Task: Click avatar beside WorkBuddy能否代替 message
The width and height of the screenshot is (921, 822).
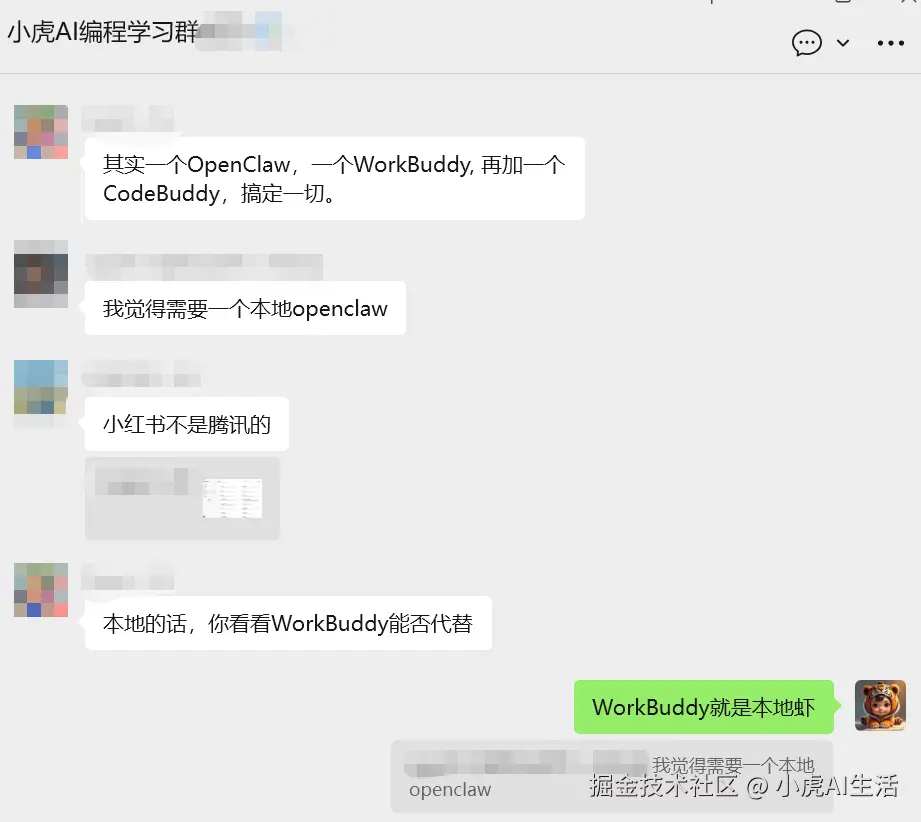Action: (x=41, y=590)
